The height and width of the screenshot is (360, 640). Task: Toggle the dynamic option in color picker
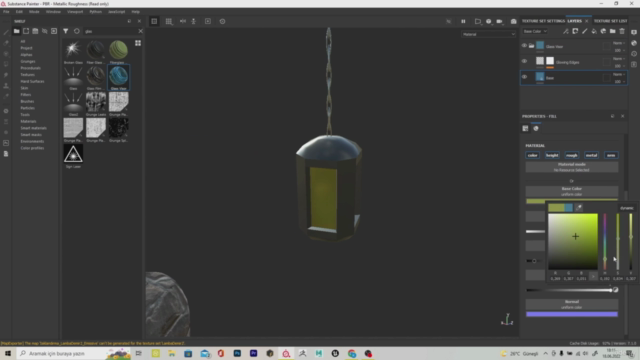coord(627,208)
